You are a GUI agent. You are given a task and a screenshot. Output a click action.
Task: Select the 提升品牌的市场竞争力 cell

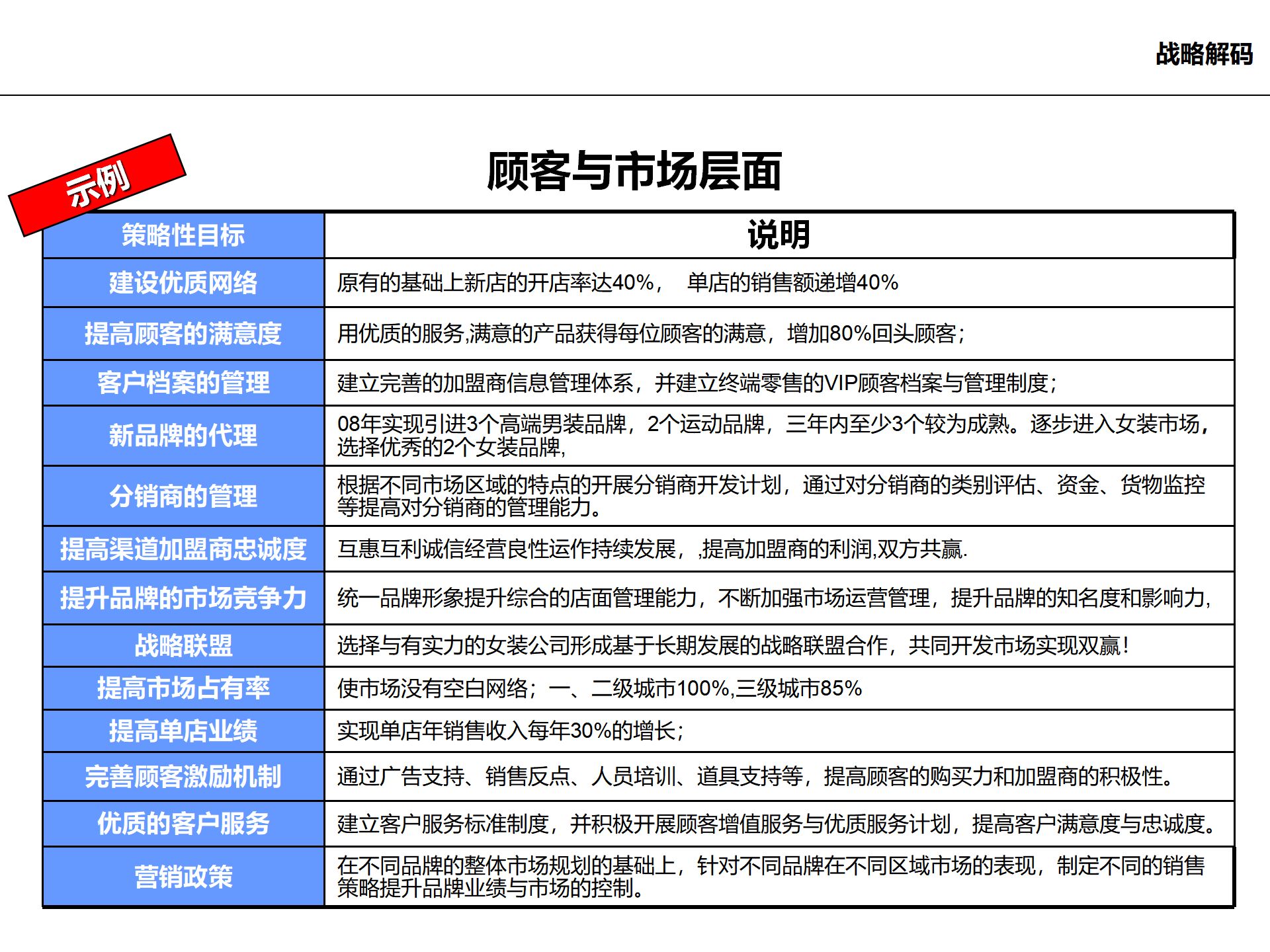(x=183, y=598)
